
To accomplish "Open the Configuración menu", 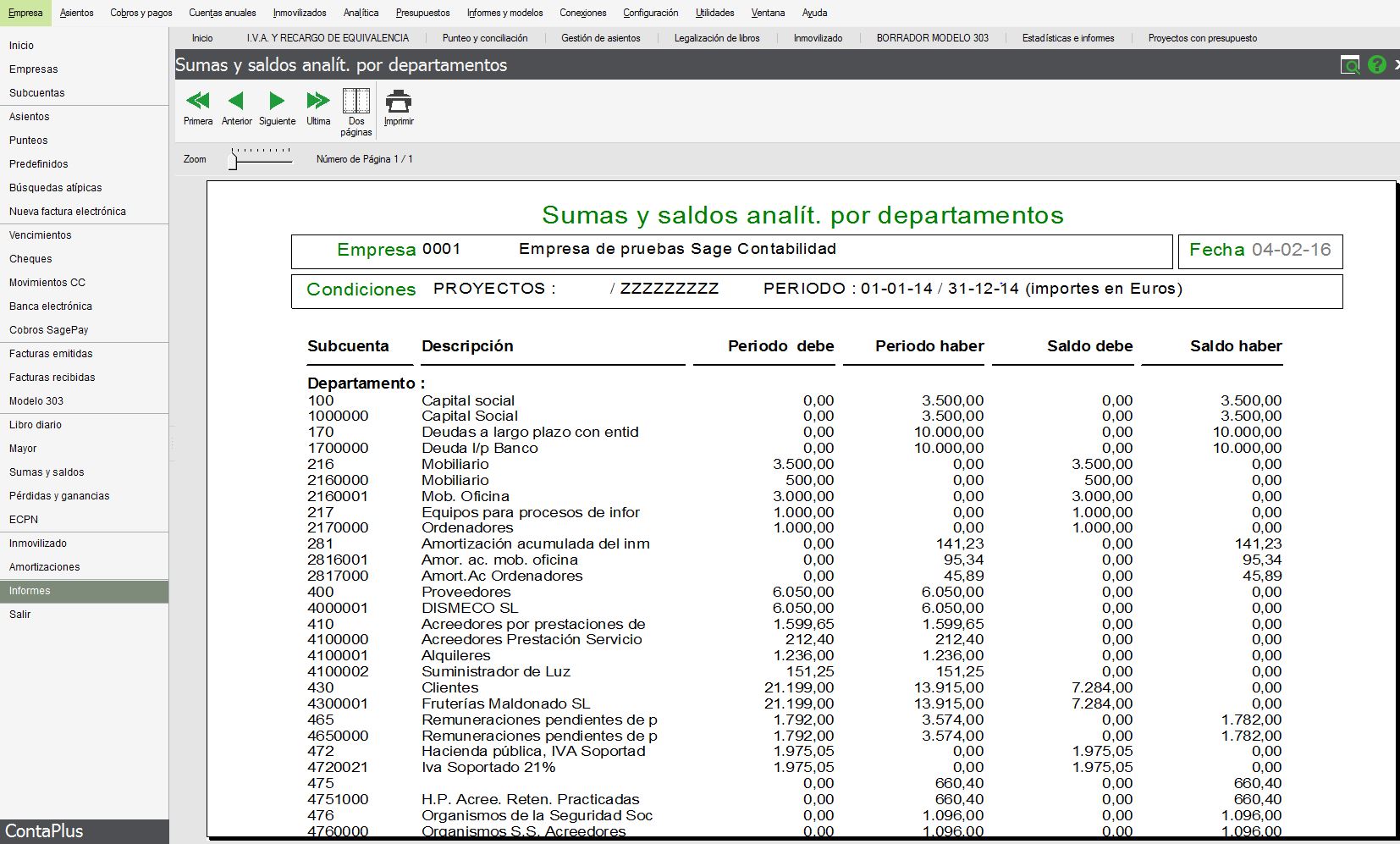I will (650, 13).
